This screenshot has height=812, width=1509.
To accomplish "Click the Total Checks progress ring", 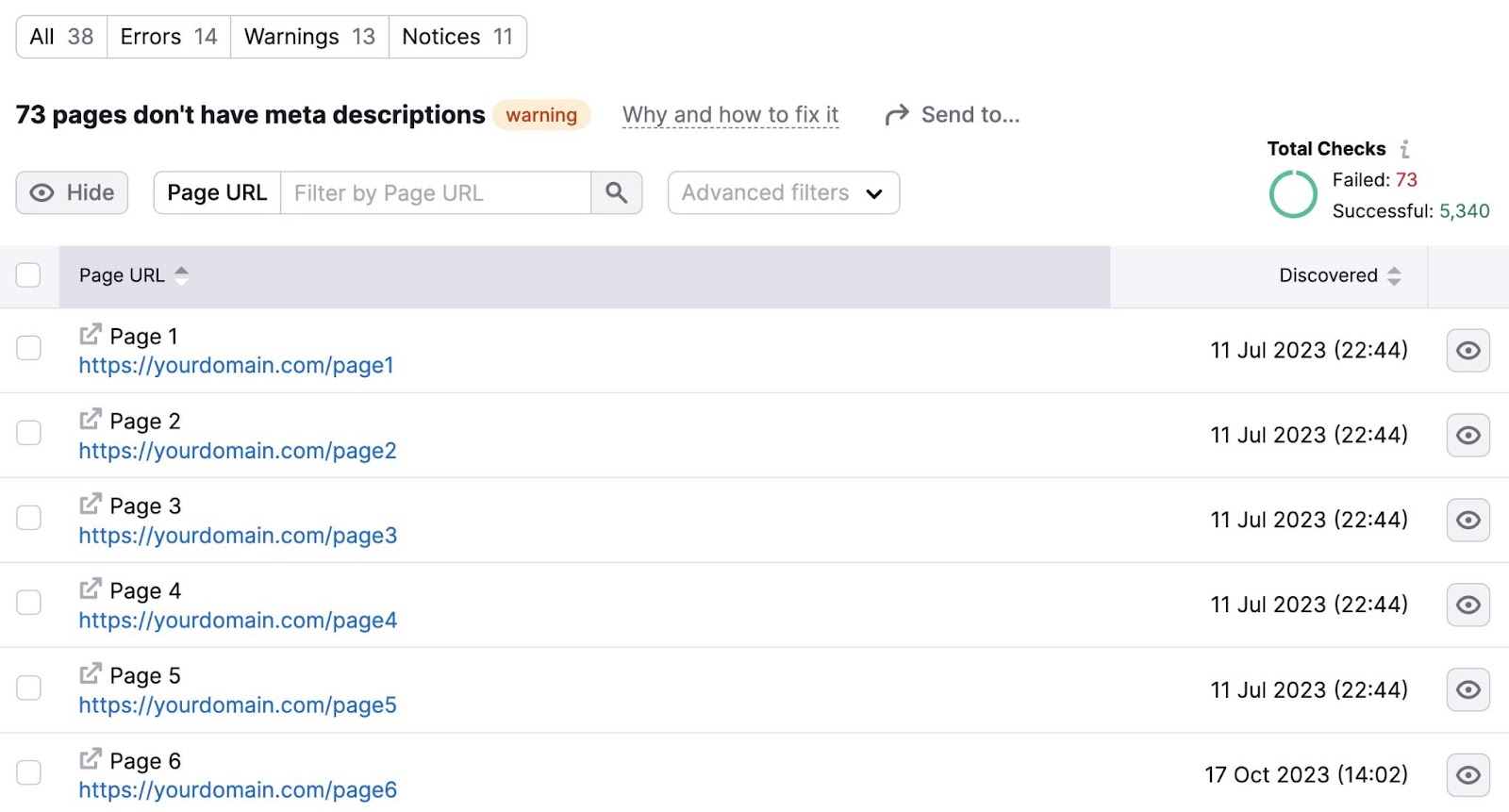I will [1293, 194].
